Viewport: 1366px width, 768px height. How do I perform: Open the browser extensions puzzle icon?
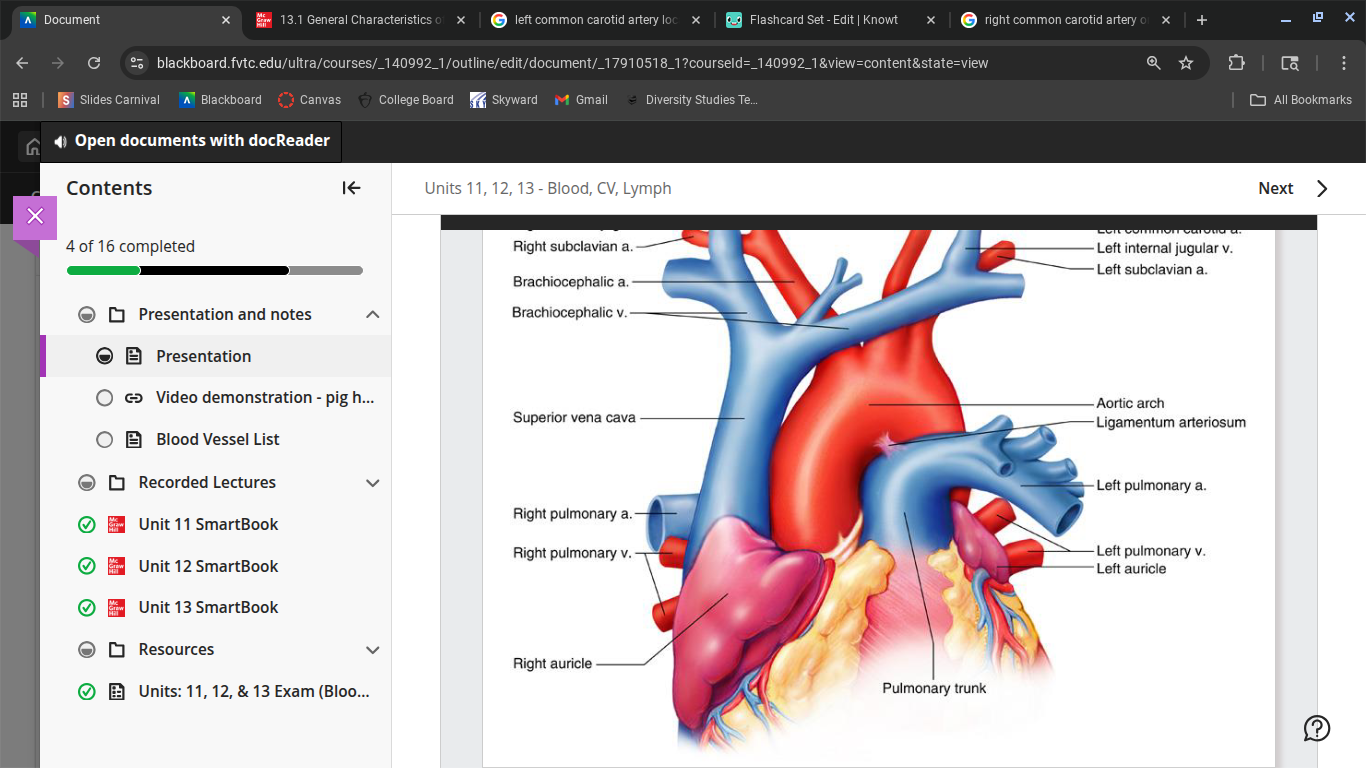point(1237,63)
